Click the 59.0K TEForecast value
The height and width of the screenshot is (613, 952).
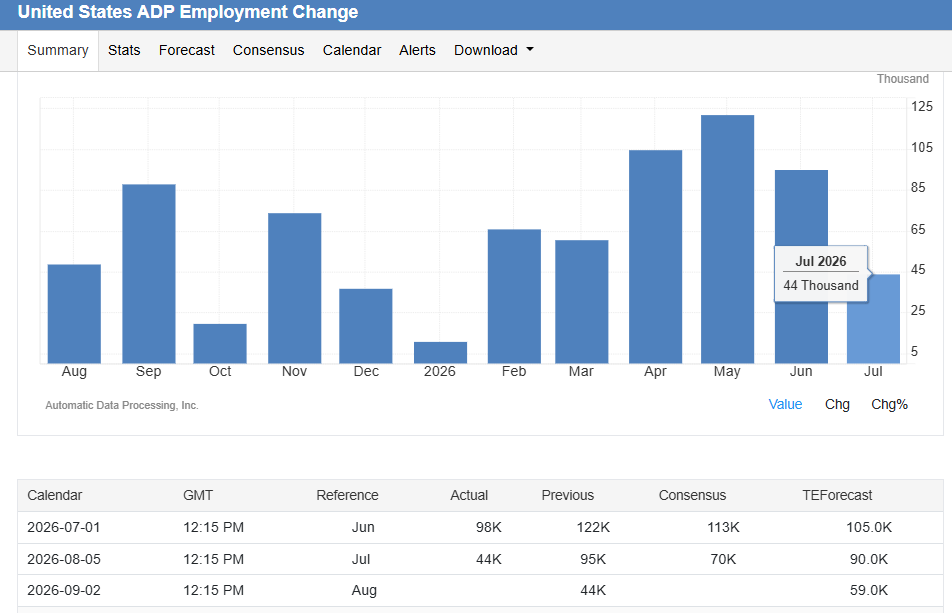[869, 591]
